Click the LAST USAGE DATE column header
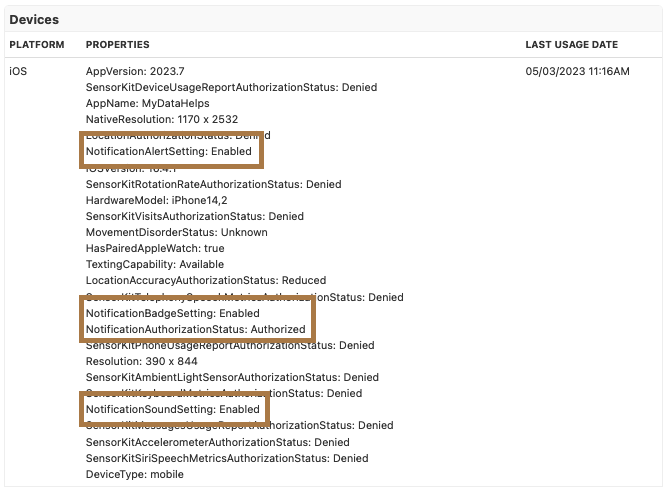 pyautogui.click(x=571, y=45)
